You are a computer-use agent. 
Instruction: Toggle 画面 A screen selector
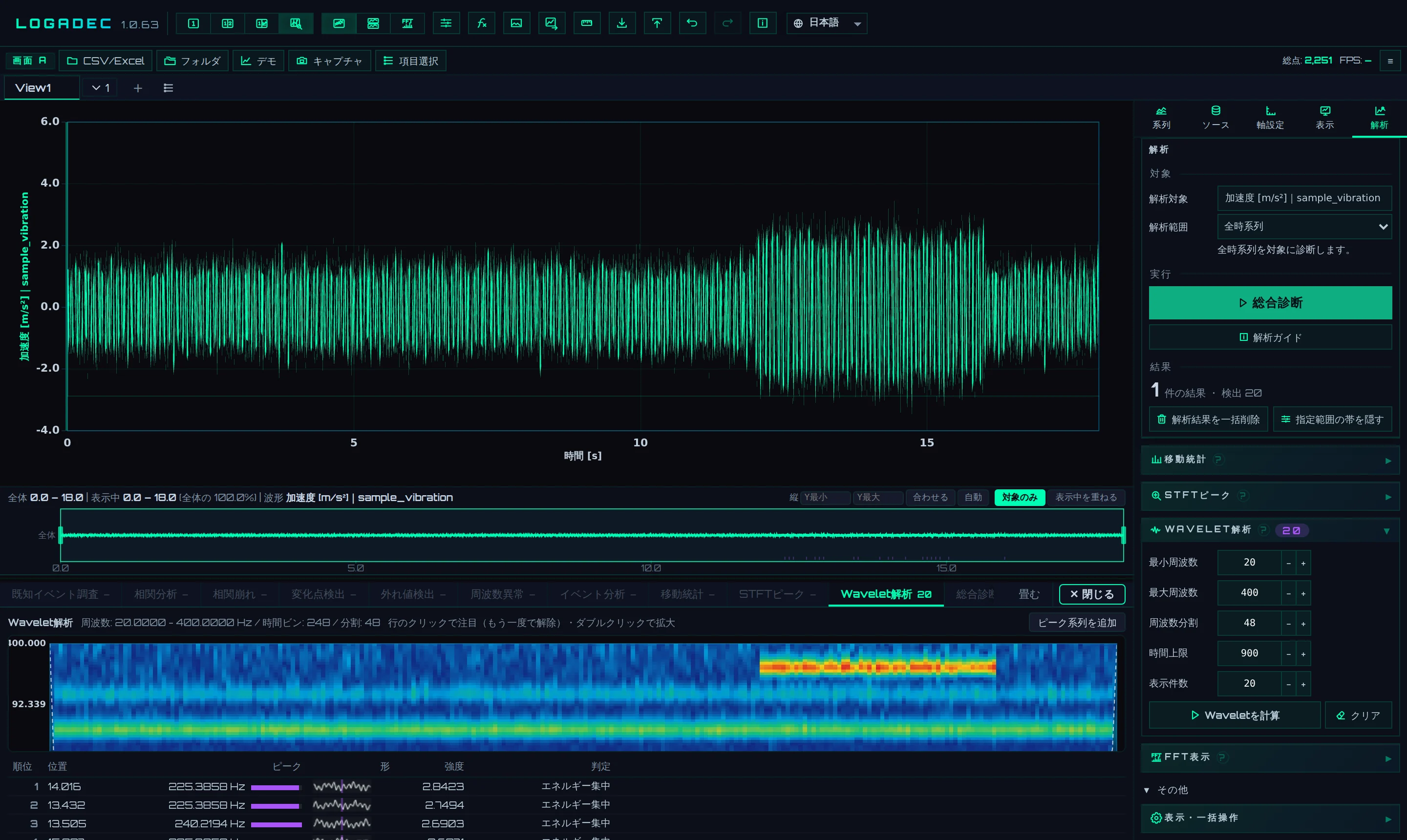click(x=29, y=61)
